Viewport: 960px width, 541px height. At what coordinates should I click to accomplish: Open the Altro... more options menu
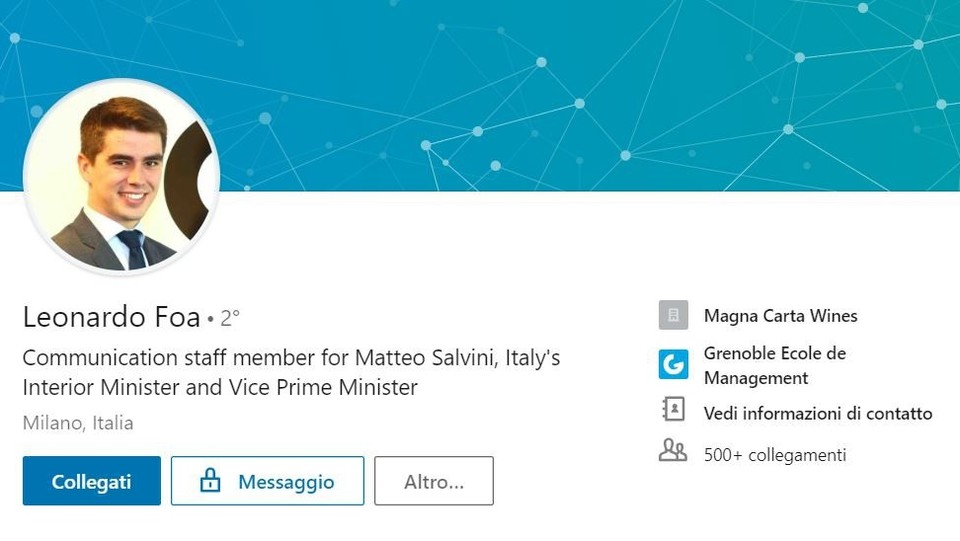(434, 481)
